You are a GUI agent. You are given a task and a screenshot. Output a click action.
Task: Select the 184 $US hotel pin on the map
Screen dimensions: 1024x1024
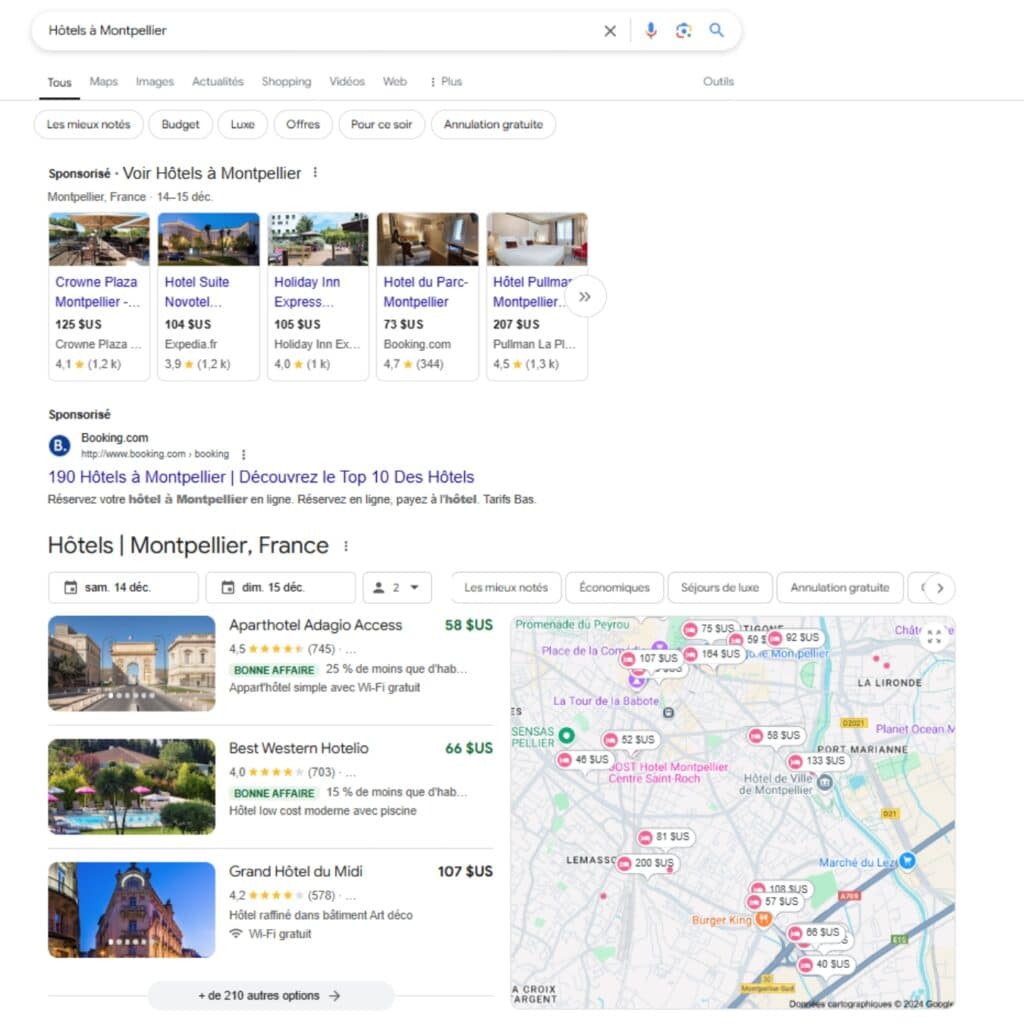click(712, 654)
